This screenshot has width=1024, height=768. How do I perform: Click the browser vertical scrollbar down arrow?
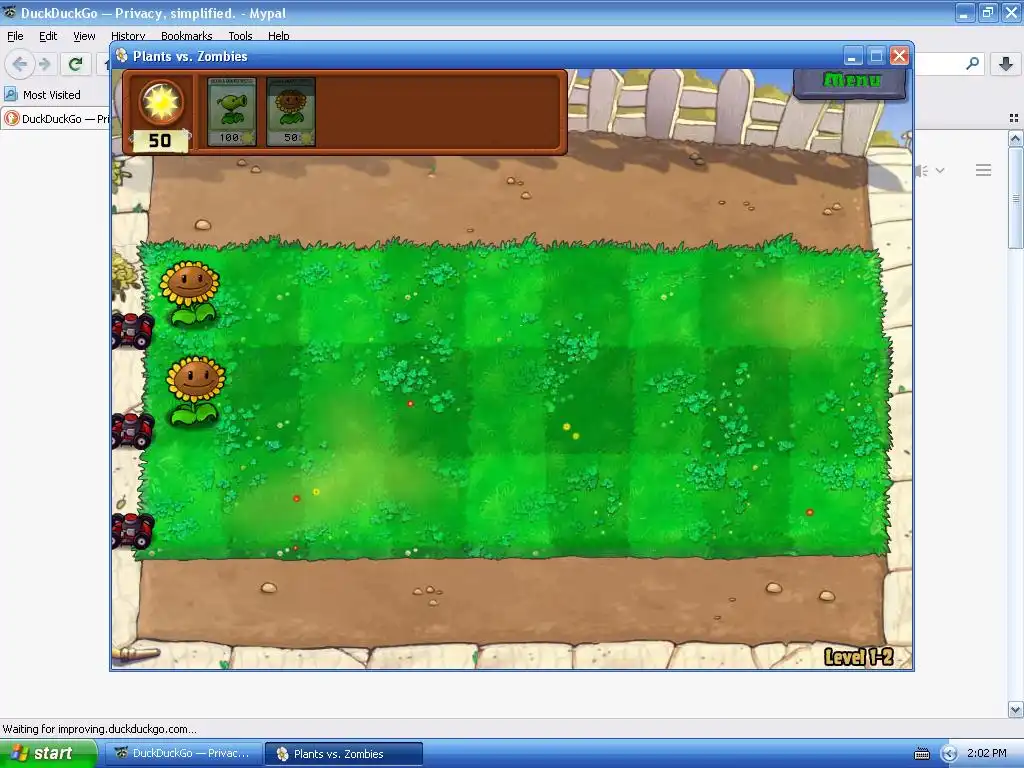pyautogui.click(x=1015, y=709)
